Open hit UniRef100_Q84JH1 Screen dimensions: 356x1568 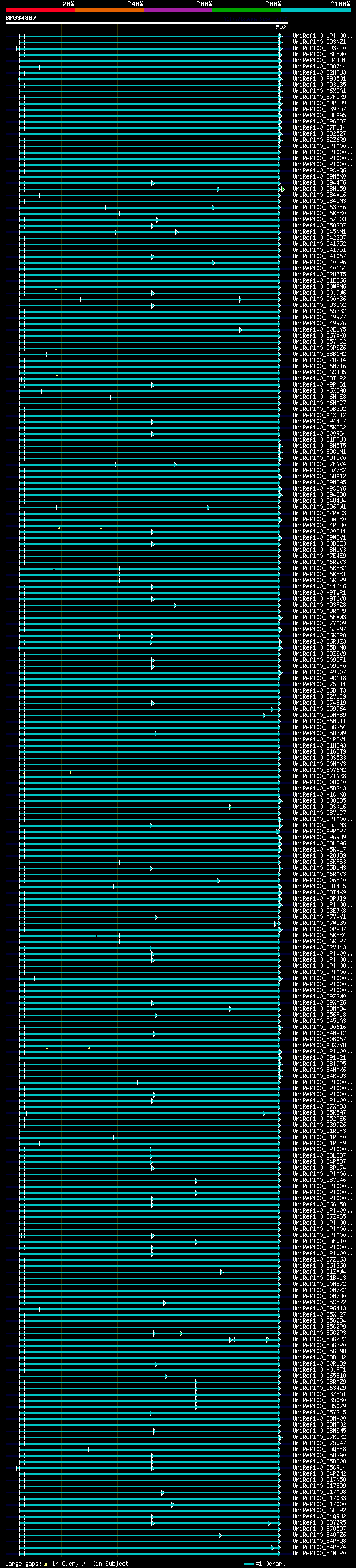coord(319,60)
